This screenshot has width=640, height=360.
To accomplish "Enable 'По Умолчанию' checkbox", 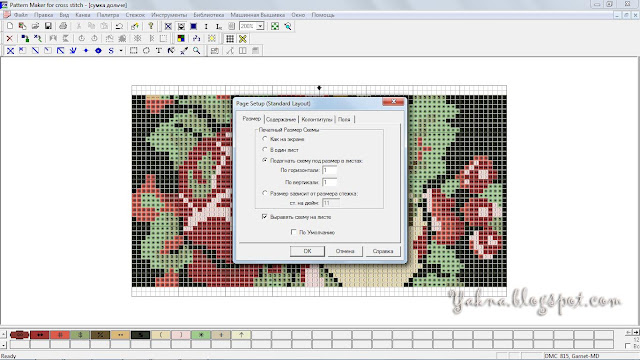I will (x=293, y=232).
